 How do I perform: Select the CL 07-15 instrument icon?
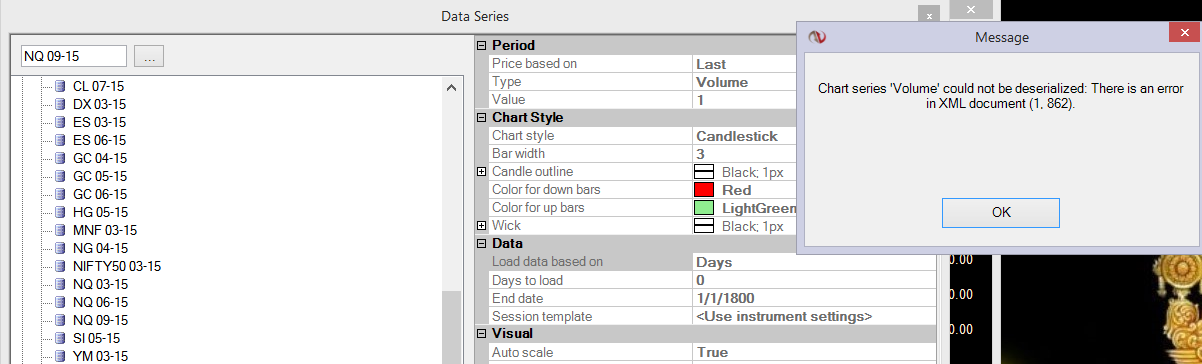pos(61,87)
